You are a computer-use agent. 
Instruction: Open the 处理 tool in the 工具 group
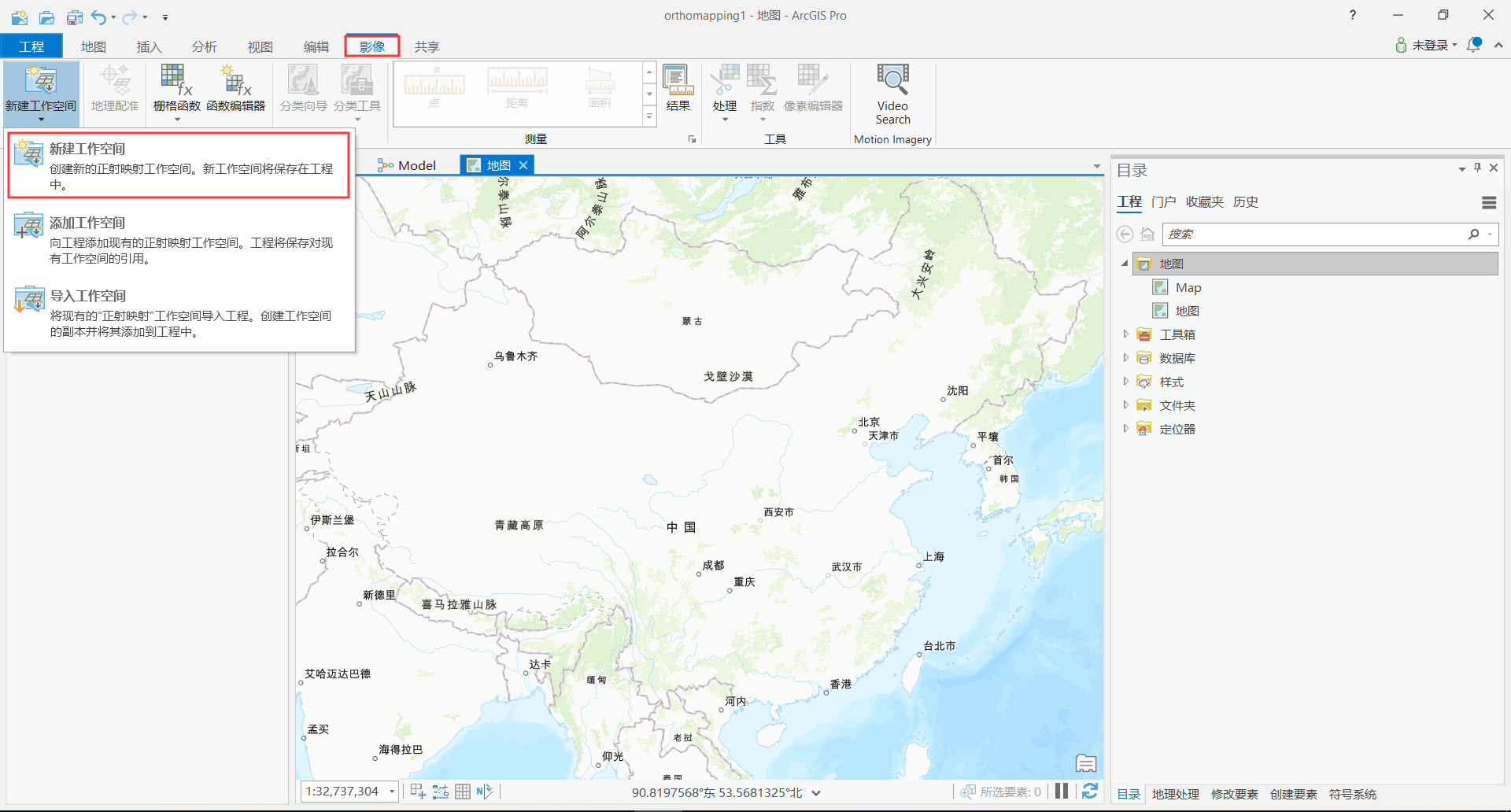click(725, 87)
